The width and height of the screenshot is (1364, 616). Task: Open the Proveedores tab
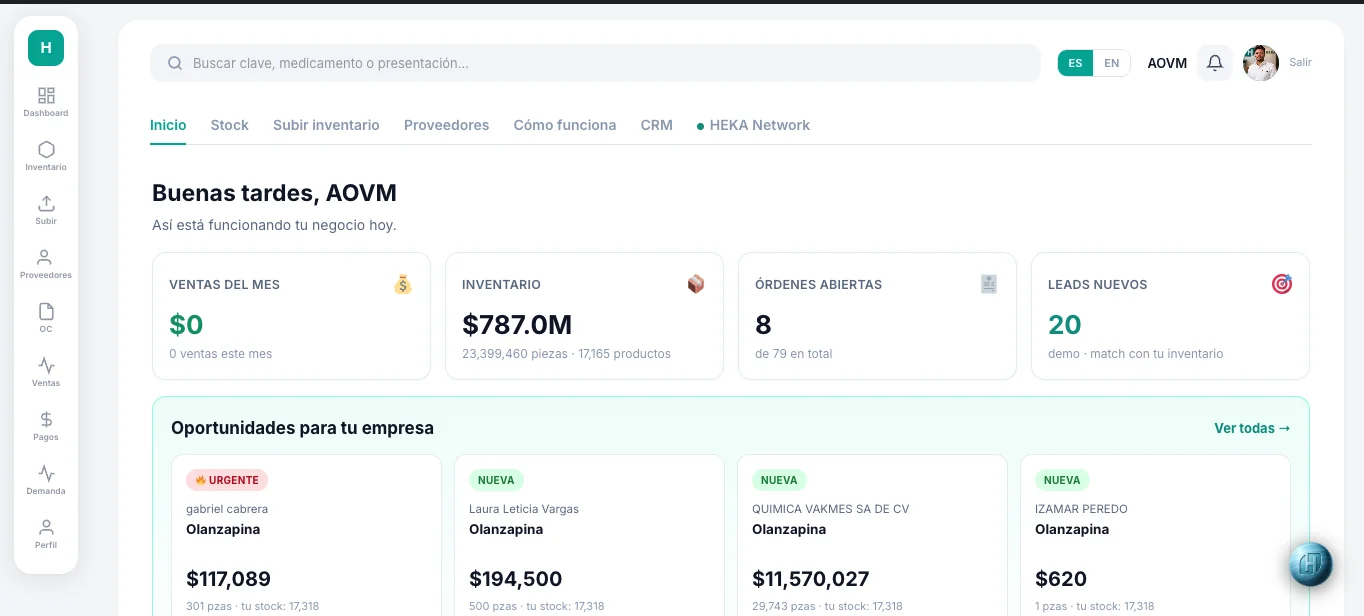click(446, 125)
